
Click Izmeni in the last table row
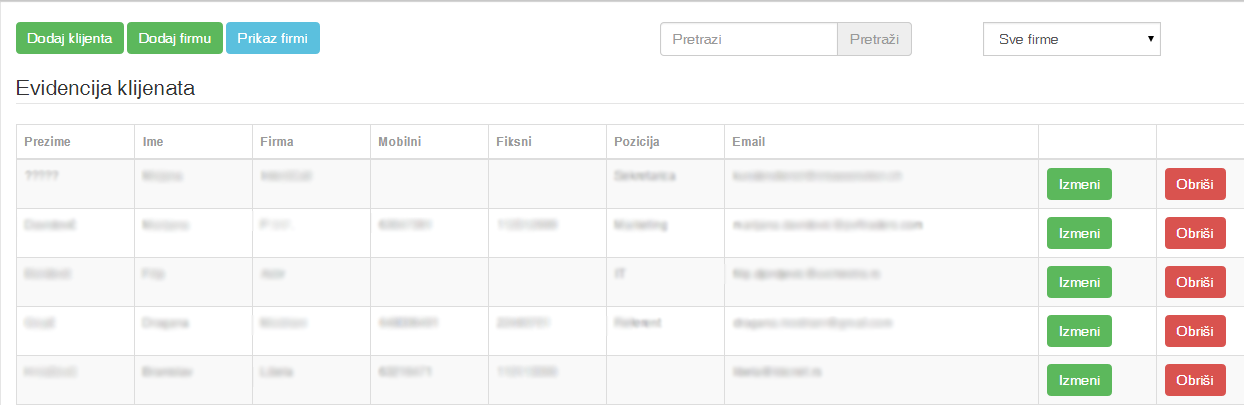(x=1079, y=380)
